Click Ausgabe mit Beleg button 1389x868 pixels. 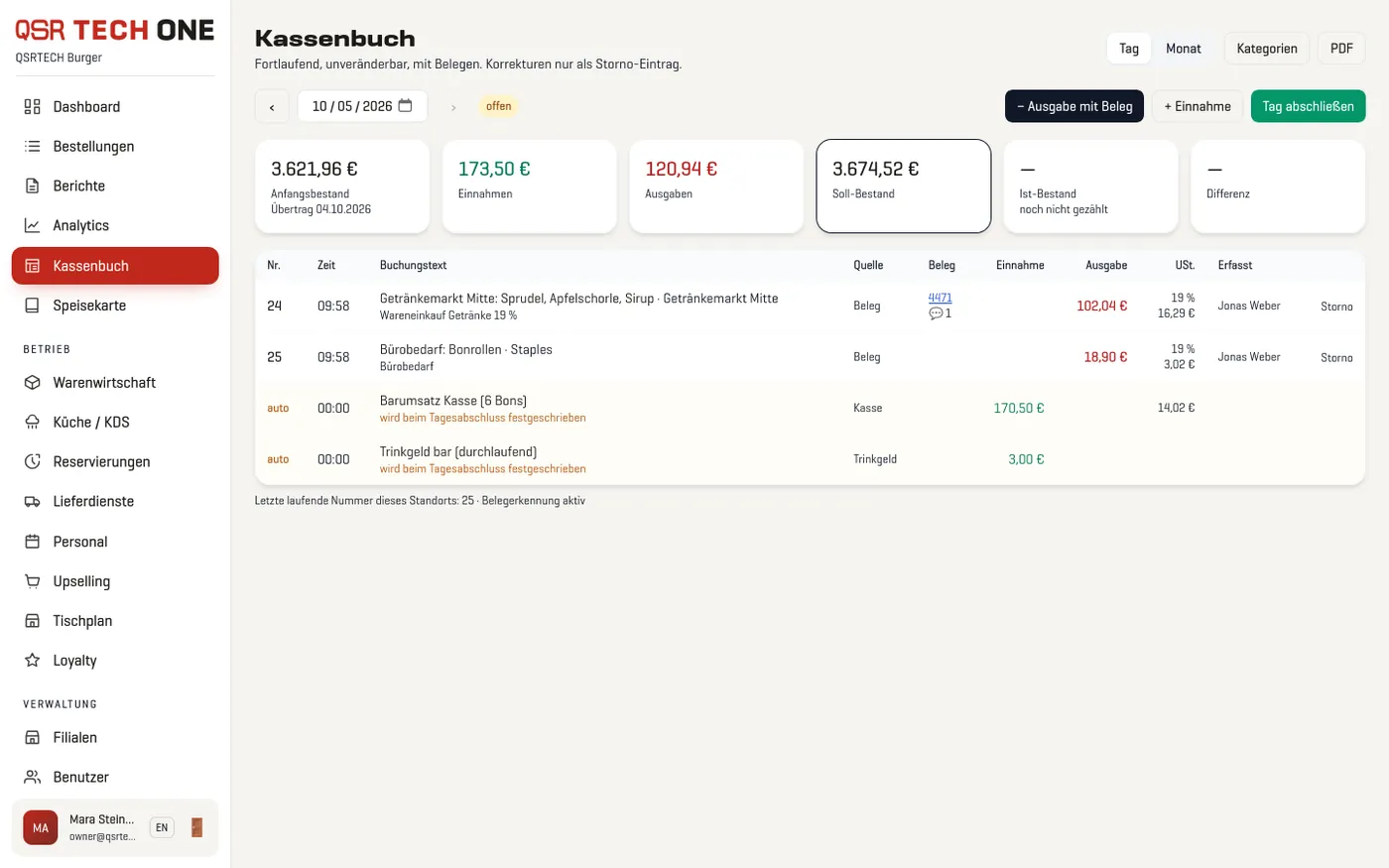tap(1074, 106)
